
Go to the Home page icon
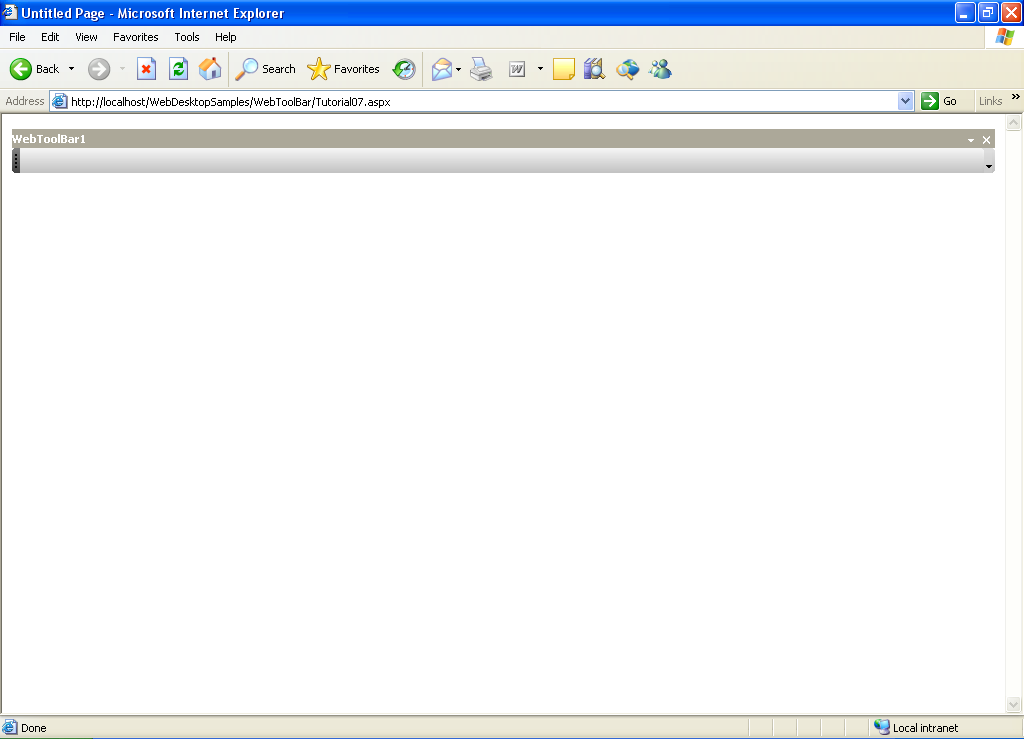coord(210,69)
